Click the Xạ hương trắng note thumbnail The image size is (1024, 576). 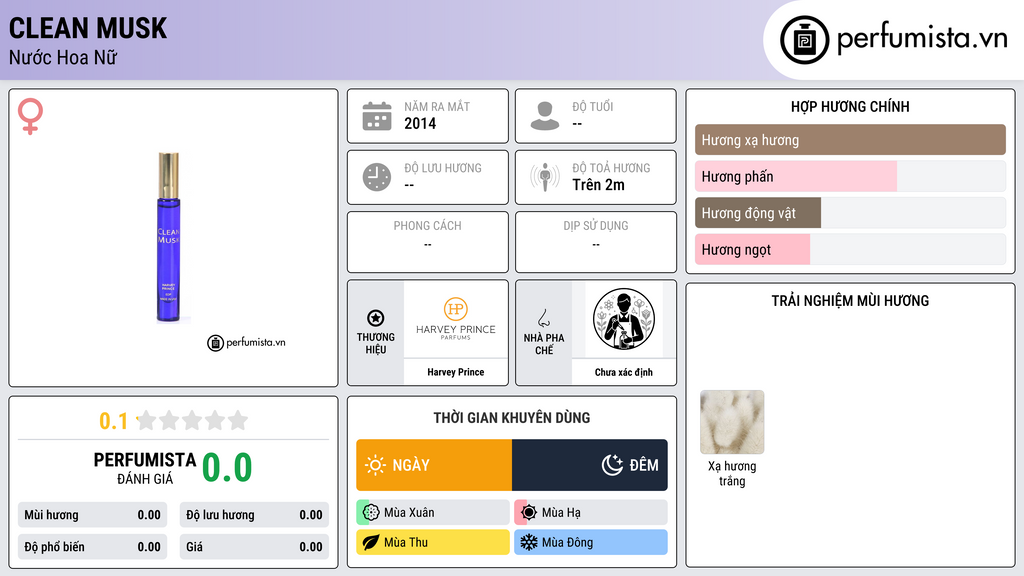(732, 422)
